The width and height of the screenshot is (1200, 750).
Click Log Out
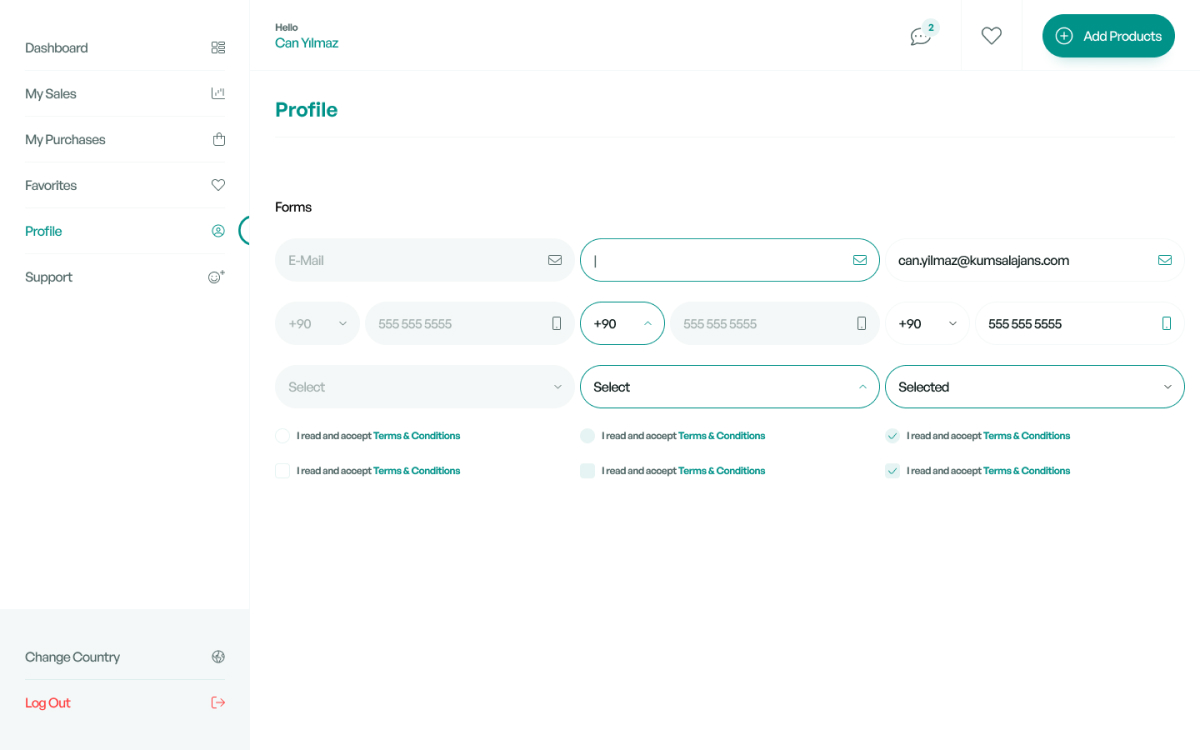tap(125, 703)
